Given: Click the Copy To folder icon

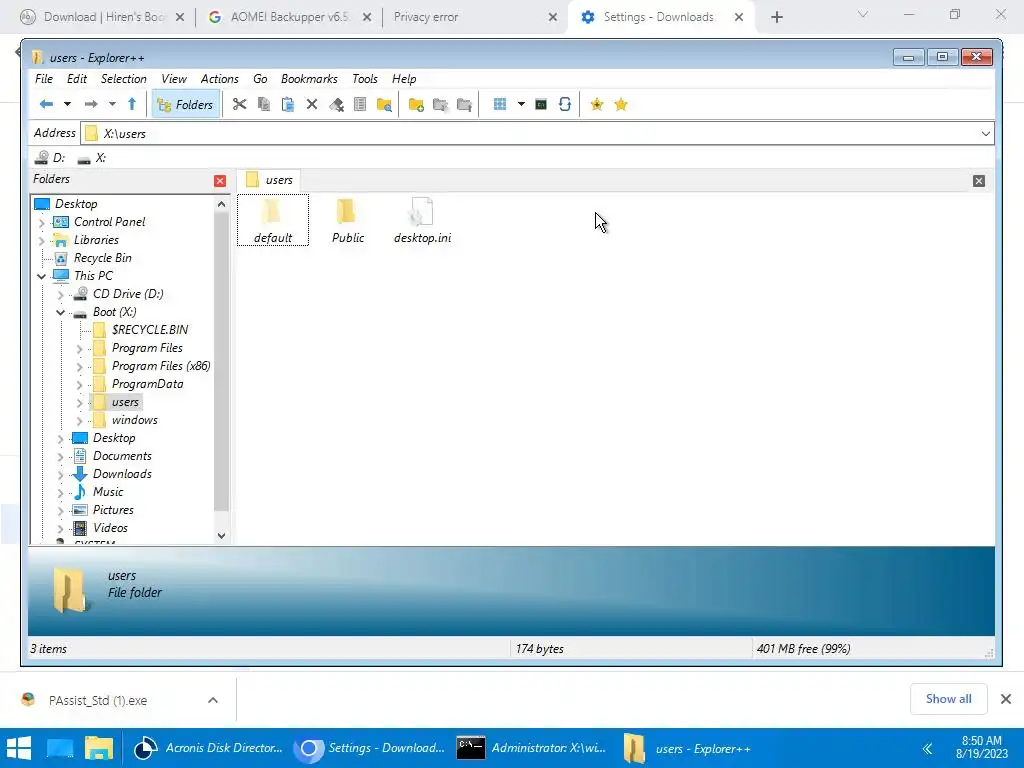Looking at the screenshot, I should (x=440, y=104).
